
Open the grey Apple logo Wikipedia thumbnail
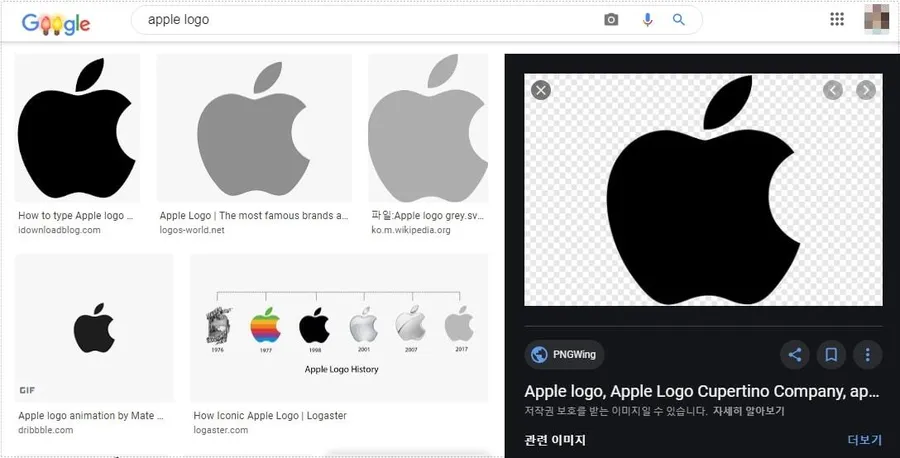pos(428,128)
